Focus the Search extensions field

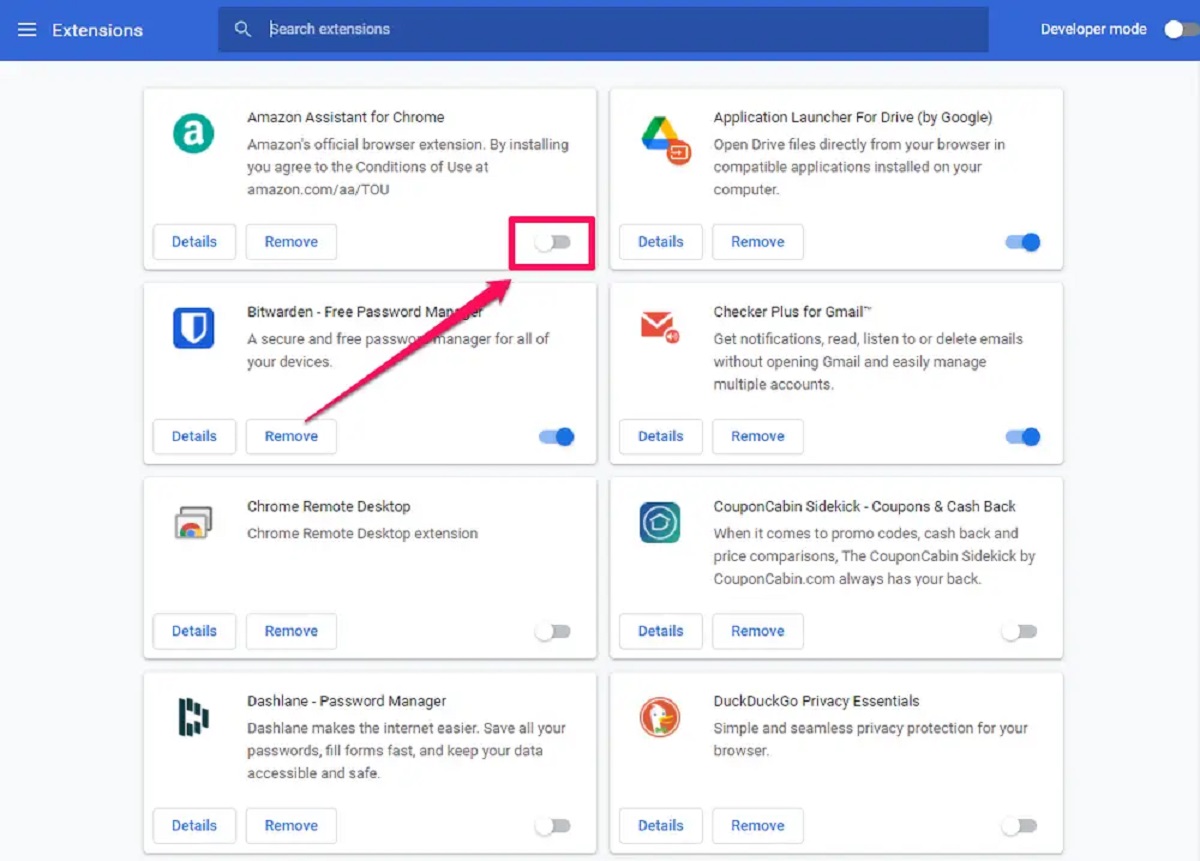(x=603, y=30)
